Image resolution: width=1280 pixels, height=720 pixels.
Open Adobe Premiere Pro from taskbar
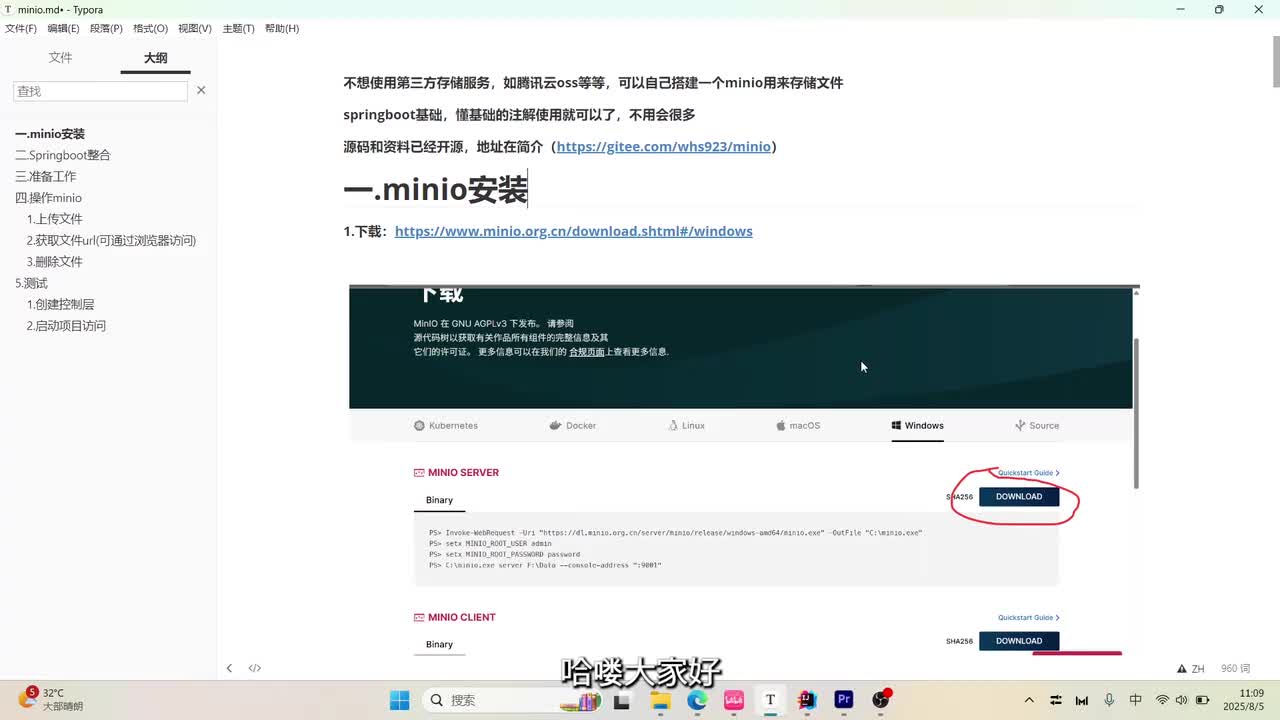(844, 700)
